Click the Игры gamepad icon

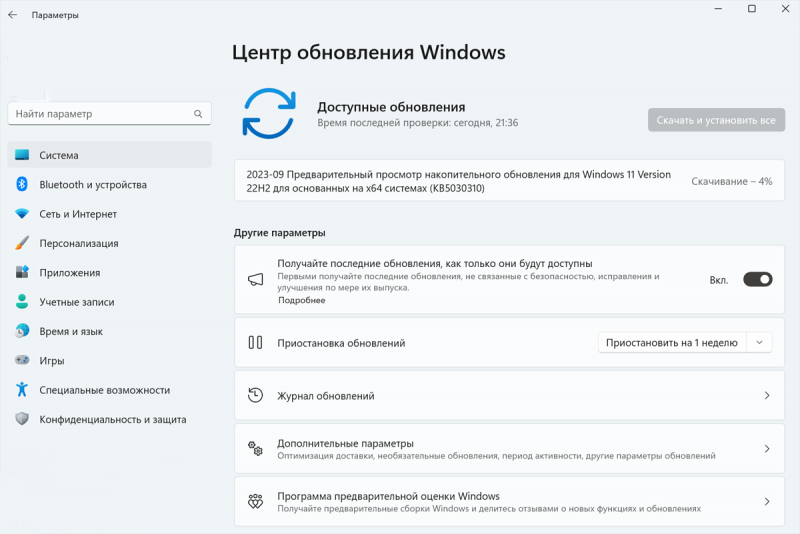click(21, 360)
